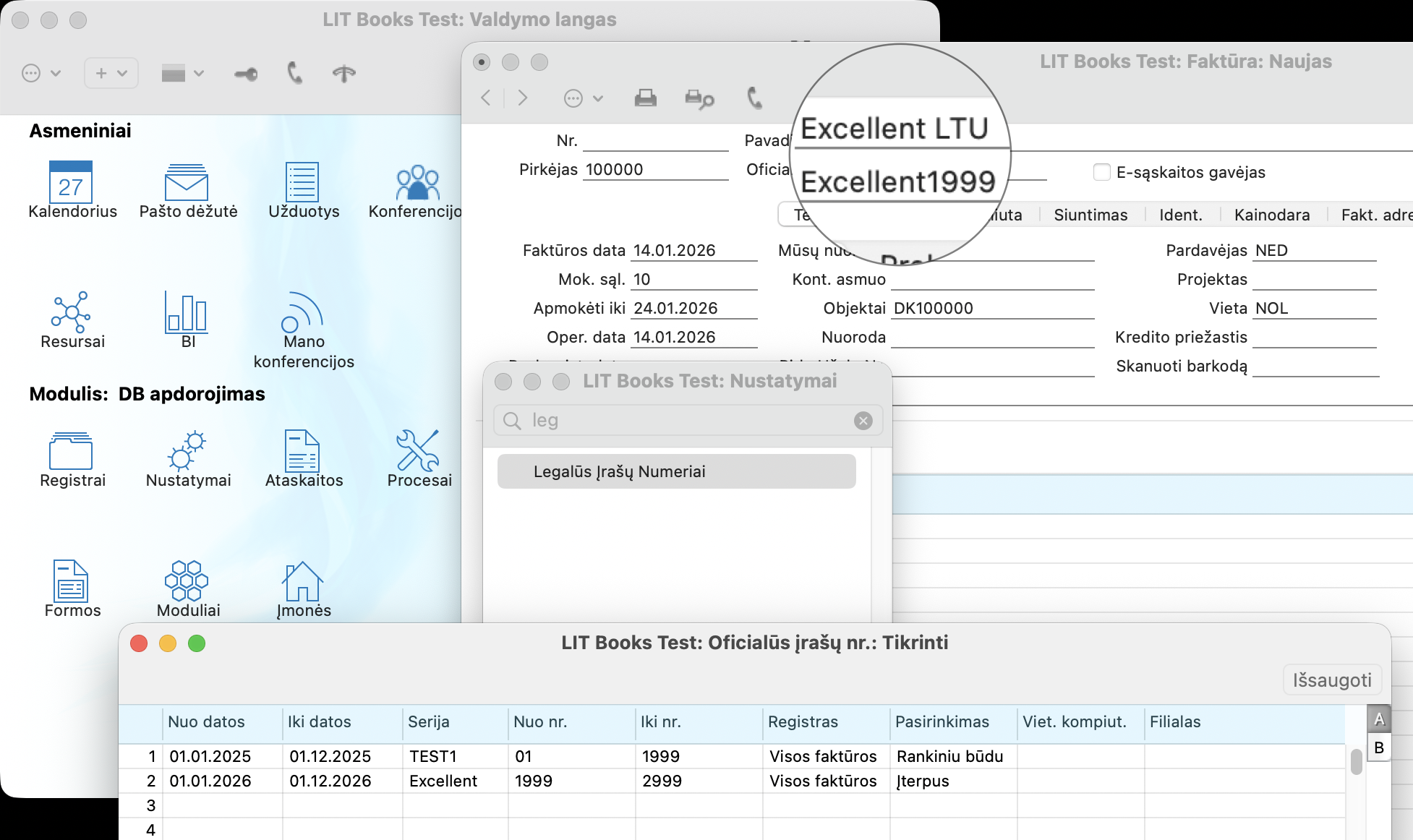Open the Užduotys tasks icon
The width and height of the screenshot is (1413, 840).
click(302, 182)
